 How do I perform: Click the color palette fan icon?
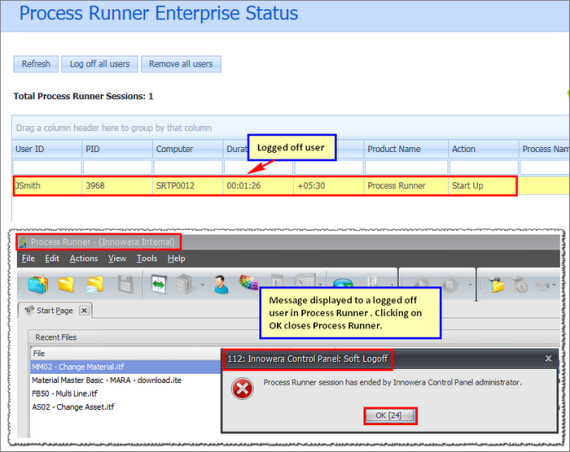pyautogui.click(x=249, y=282)
